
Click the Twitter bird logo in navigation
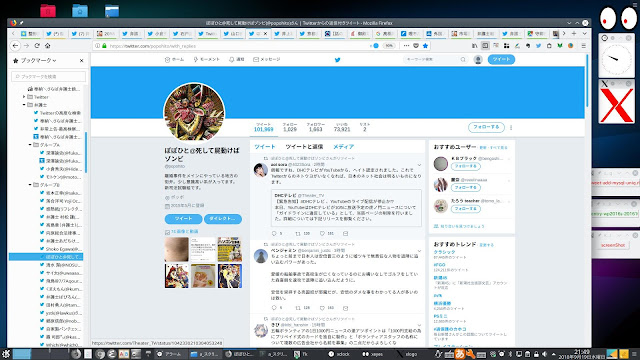coord(338,60)
